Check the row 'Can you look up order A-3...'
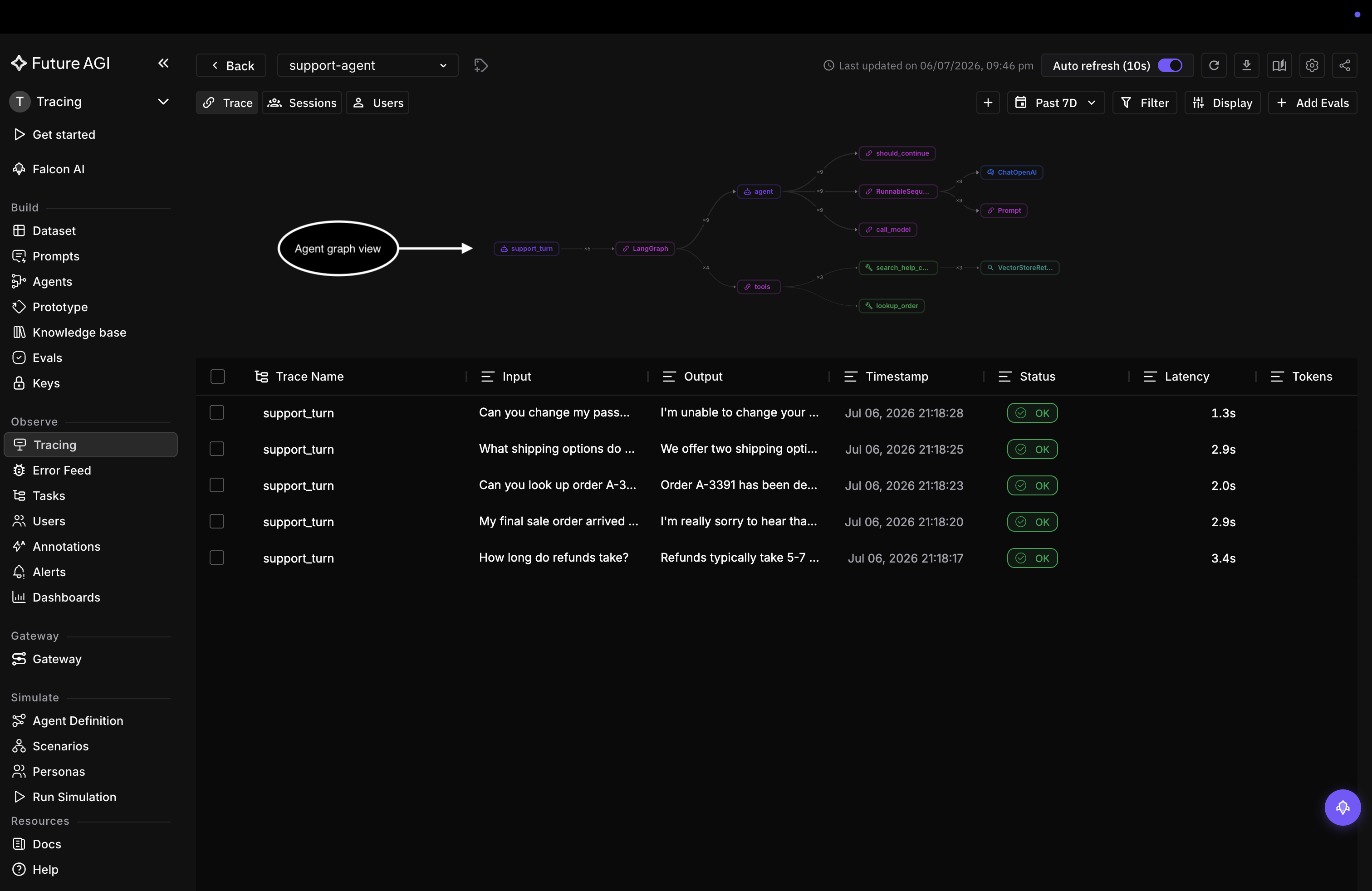 coord(217,485)
